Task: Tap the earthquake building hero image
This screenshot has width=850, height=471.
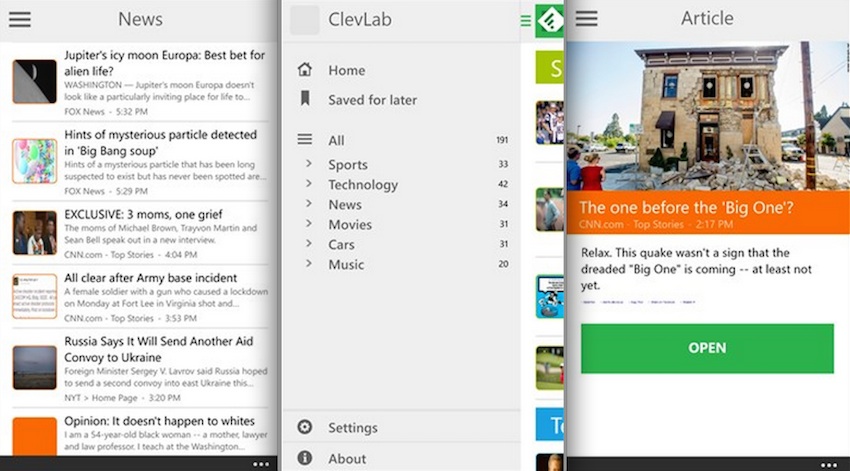Action: click(708, 116)
